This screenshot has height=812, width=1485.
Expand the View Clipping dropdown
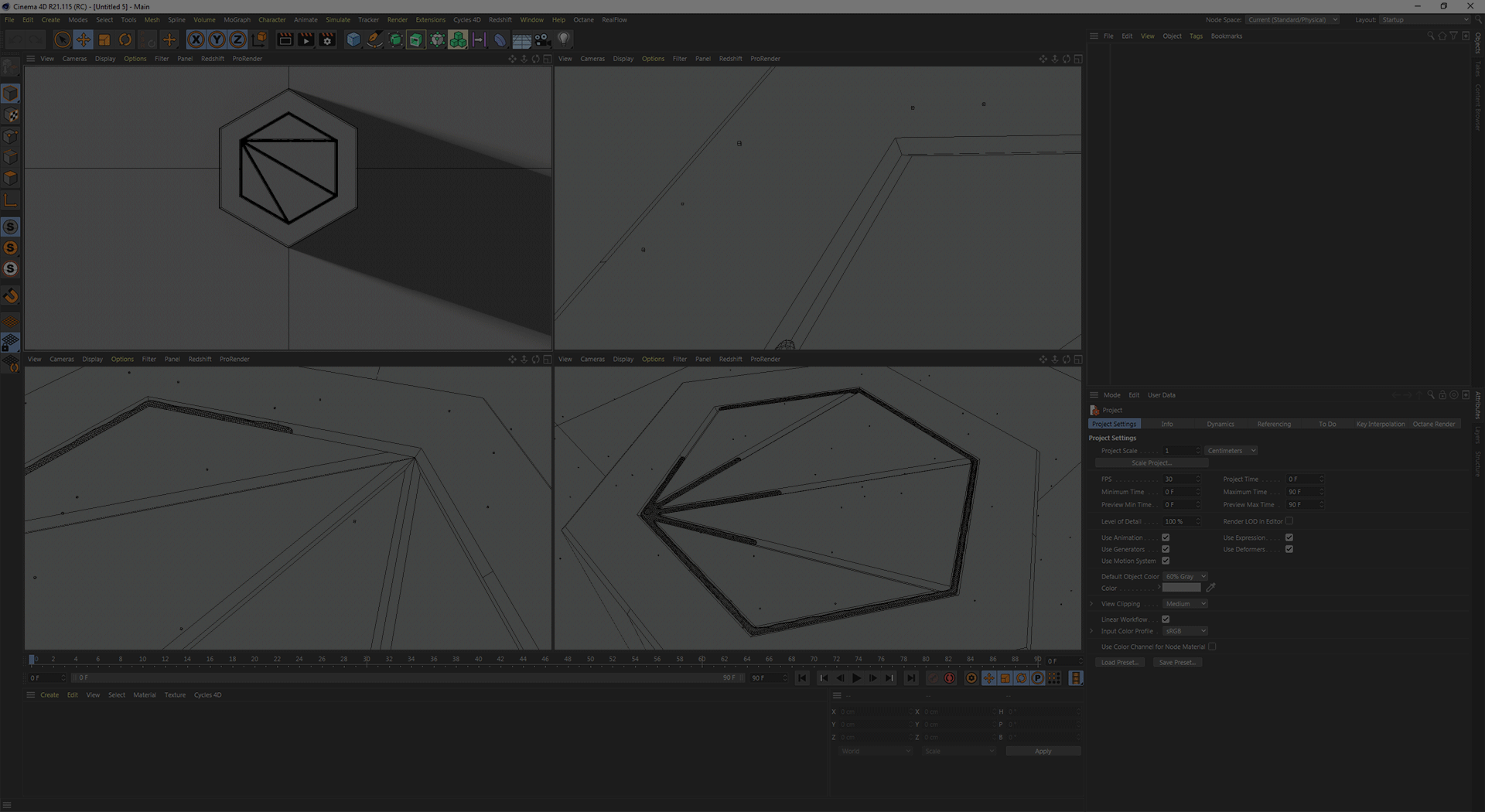1185,604
